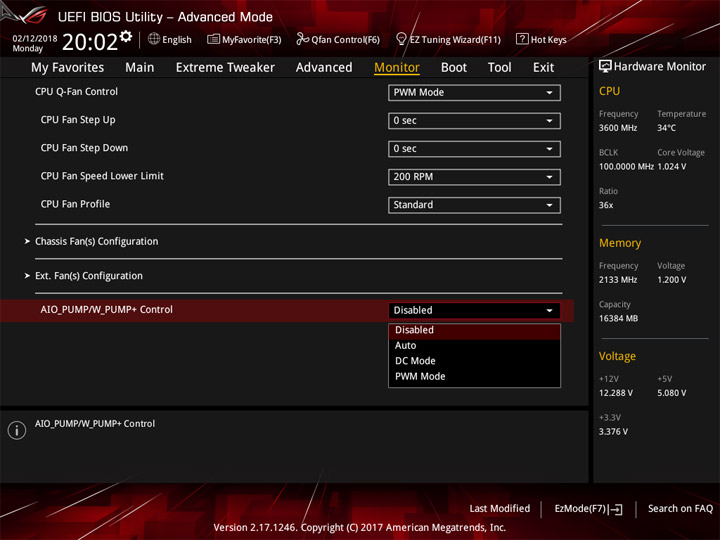Screen dimensions: 720x540
Task: Open the CPU Fan Step Down dropdown
Action: coord(474,149)
